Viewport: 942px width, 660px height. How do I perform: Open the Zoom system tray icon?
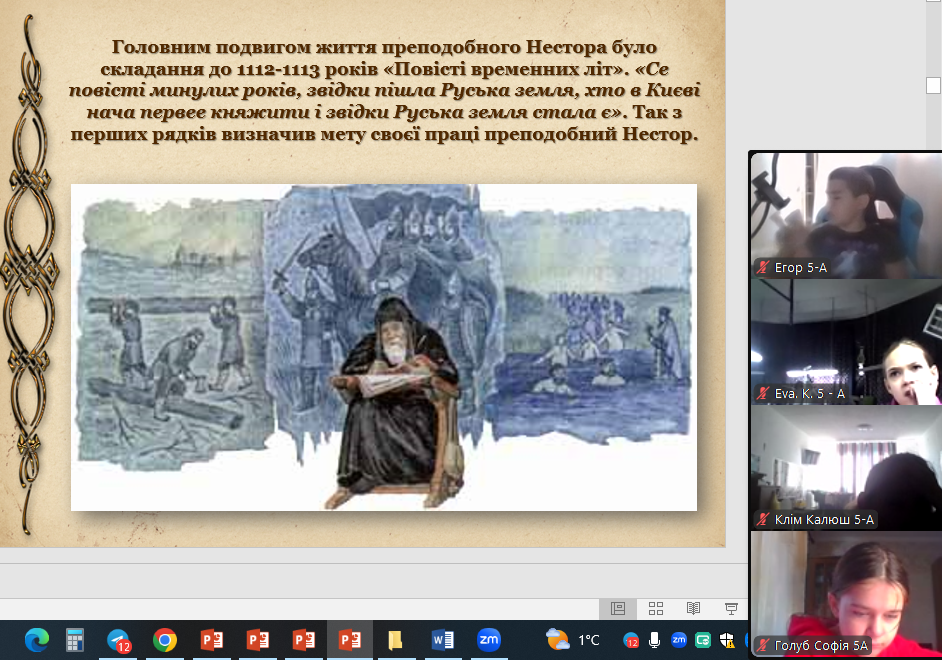[x=679, y=640]
